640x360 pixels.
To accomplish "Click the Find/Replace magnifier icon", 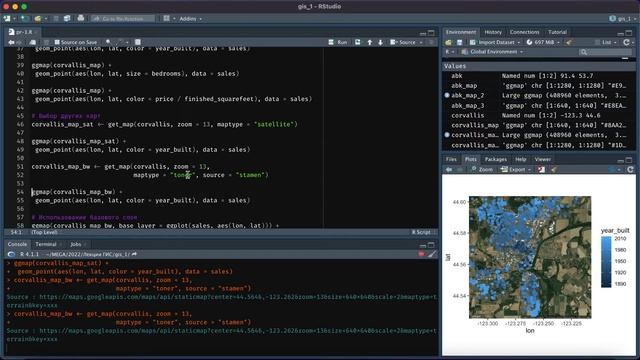I will (108, 42).
